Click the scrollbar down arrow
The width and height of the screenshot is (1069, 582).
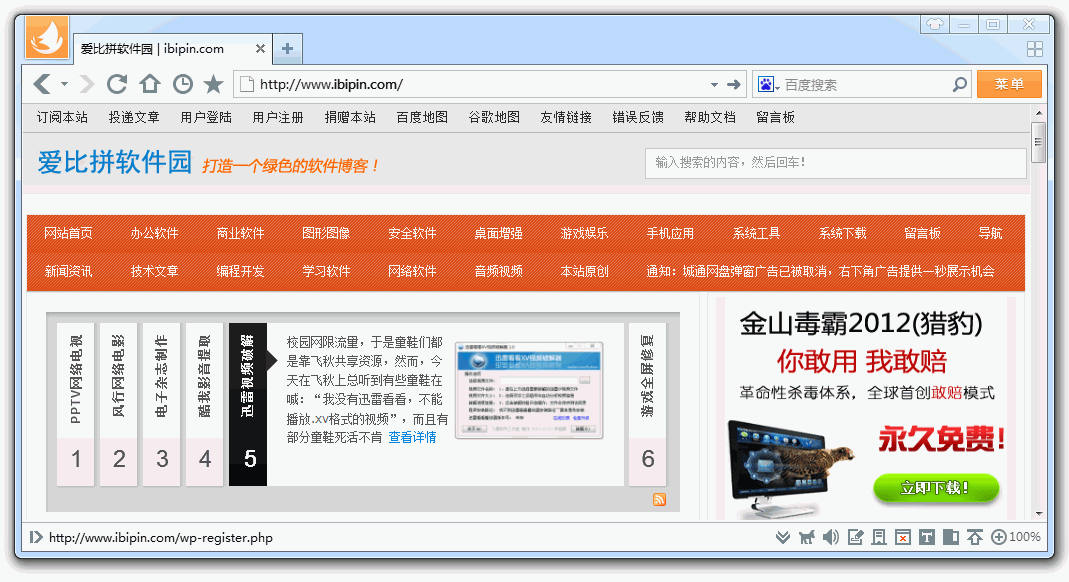[1038, 513]
